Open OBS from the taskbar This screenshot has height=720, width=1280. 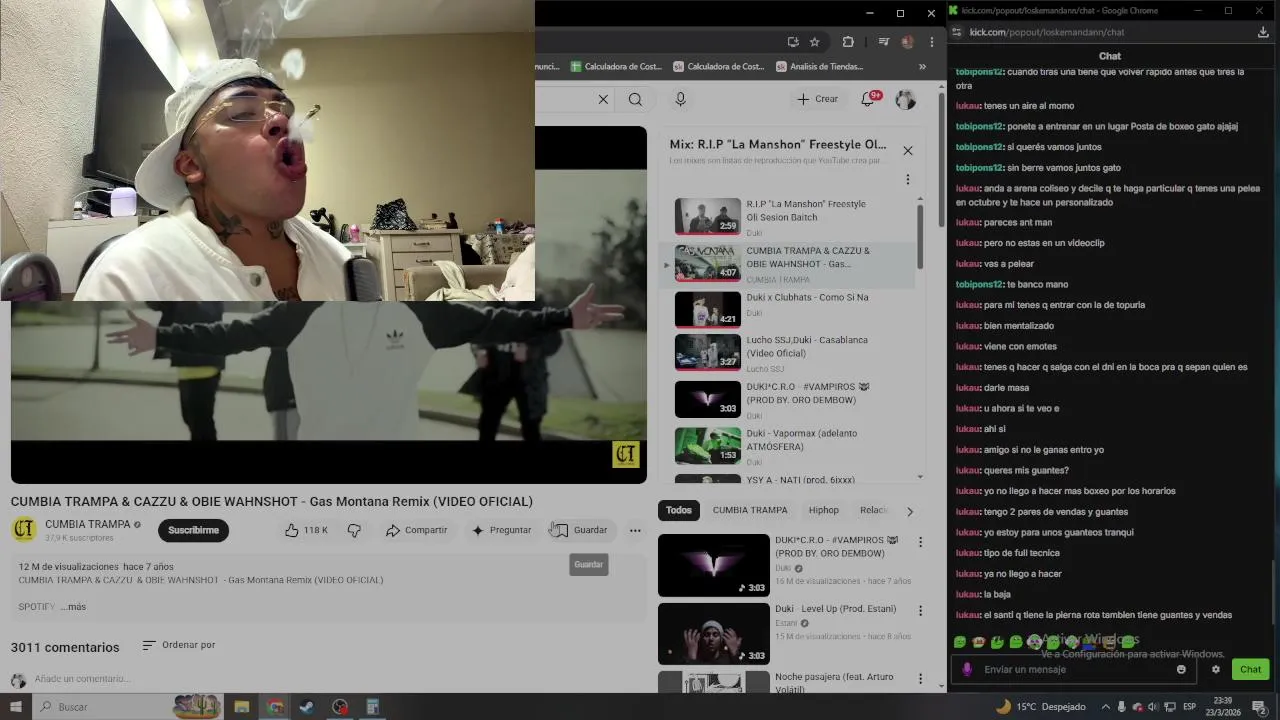click(x=340, y=707)
